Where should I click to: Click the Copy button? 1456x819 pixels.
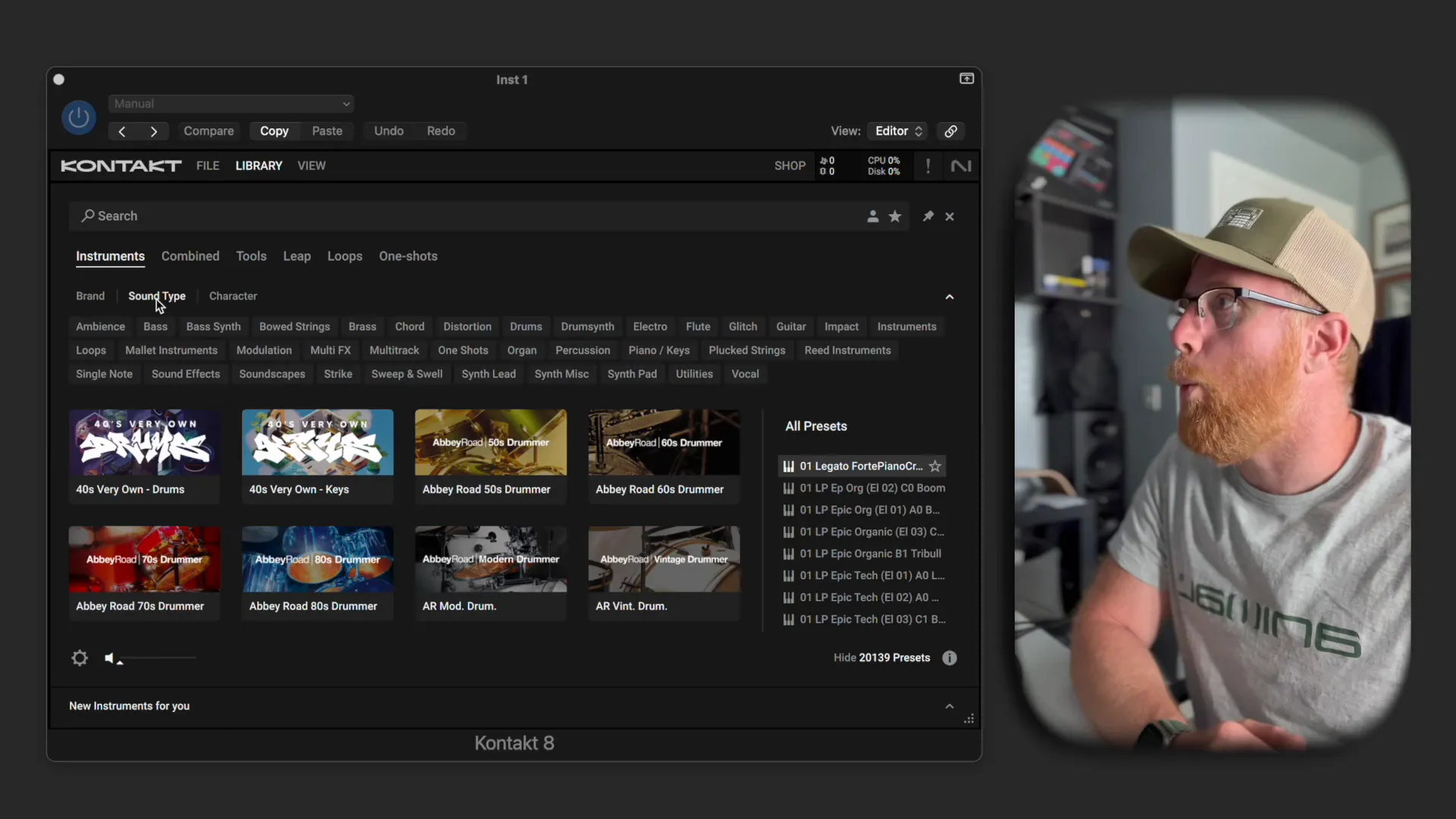pyautogui.click(x=274, y=131)
